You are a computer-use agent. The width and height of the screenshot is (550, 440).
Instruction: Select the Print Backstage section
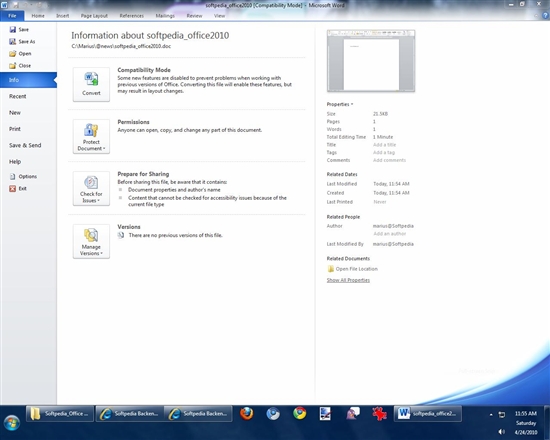[x=28, y=129]
